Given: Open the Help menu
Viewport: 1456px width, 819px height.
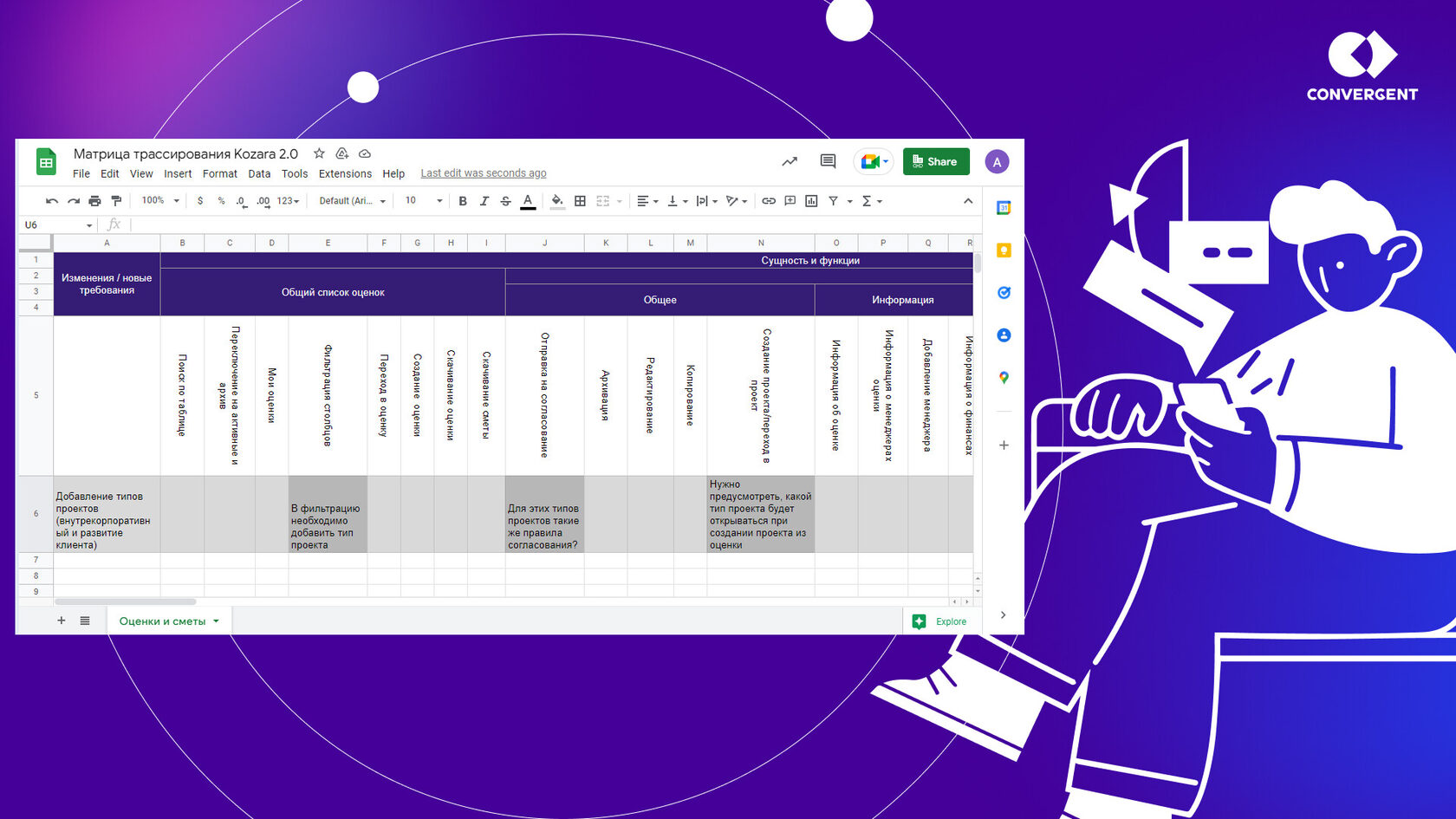Looking at the screenshot, I should click(393, 173).
